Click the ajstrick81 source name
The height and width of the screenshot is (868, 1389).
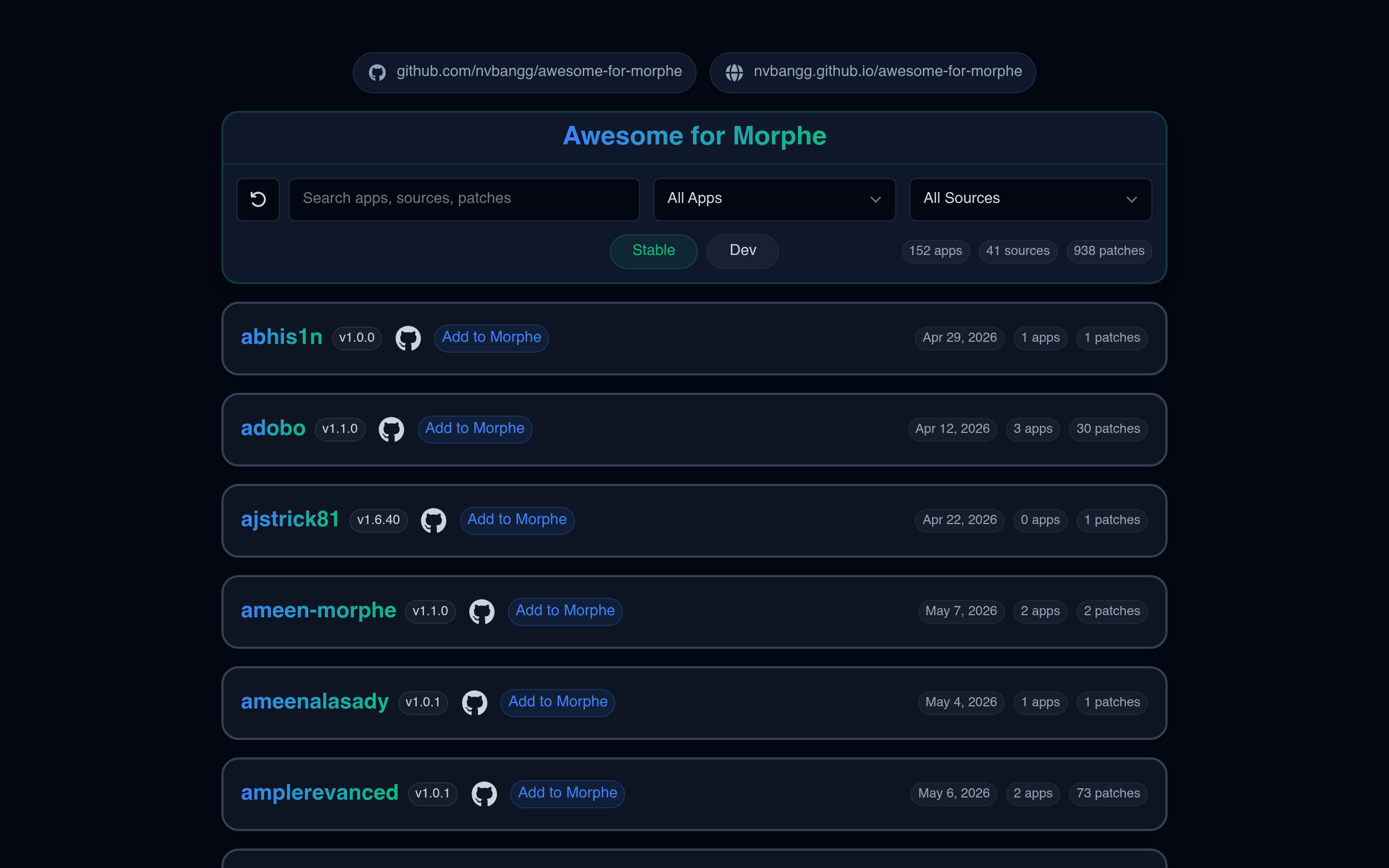tap(290, 520)
